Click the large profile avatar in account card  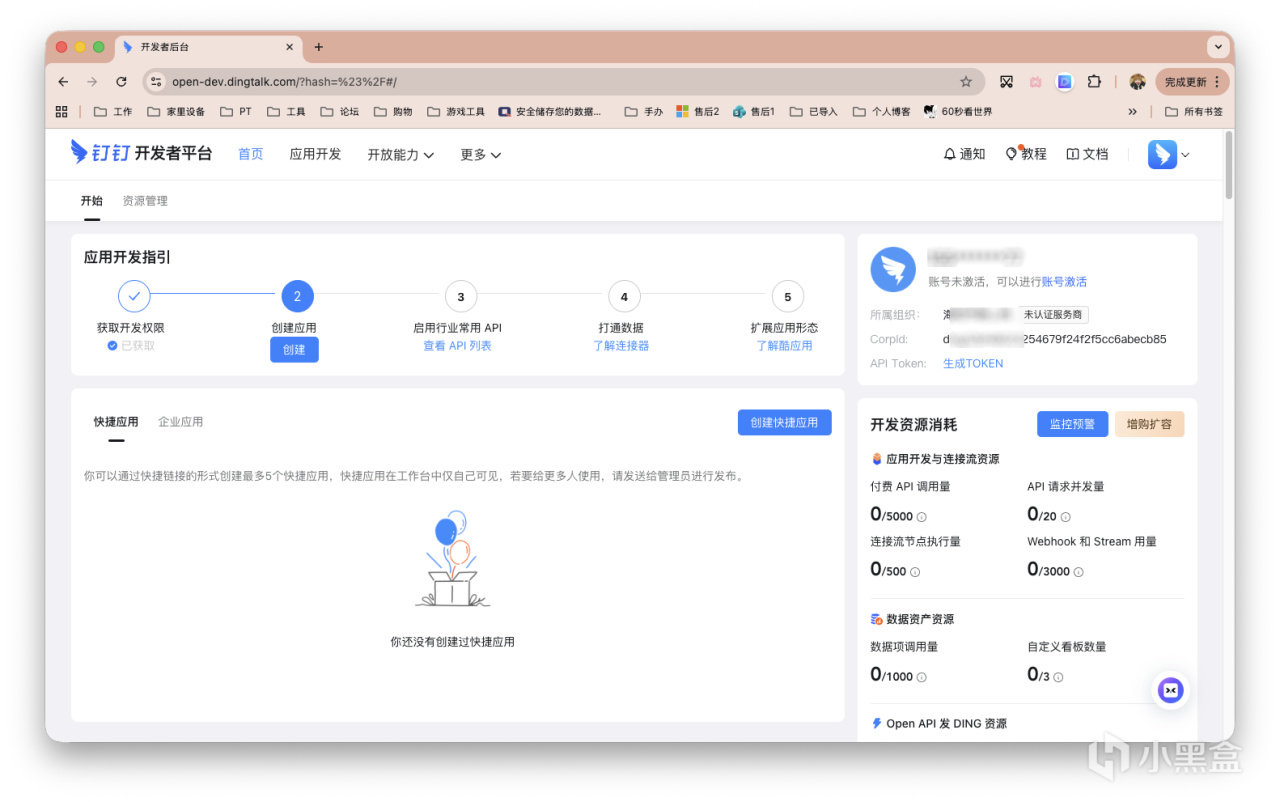893,270
